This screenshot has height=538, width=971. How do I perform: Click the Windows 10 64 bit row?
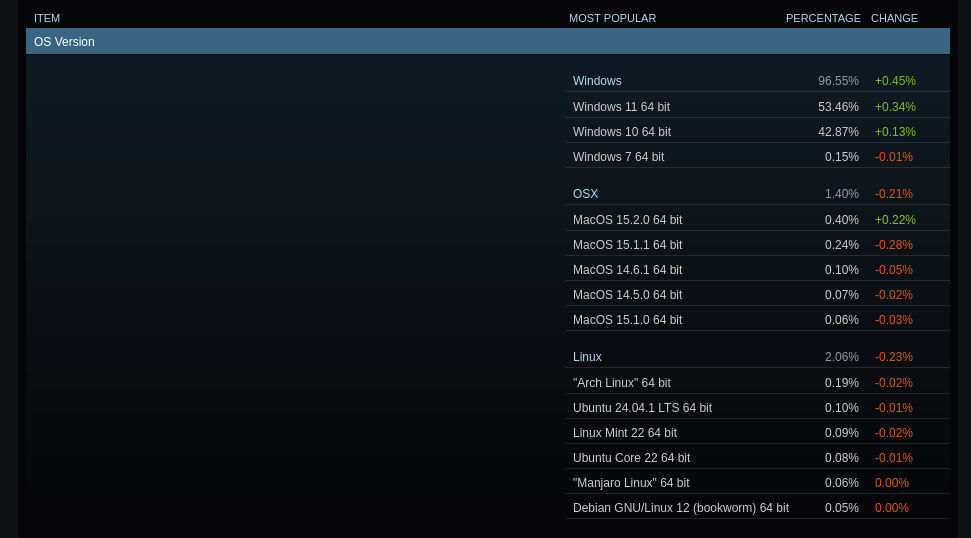757,132
